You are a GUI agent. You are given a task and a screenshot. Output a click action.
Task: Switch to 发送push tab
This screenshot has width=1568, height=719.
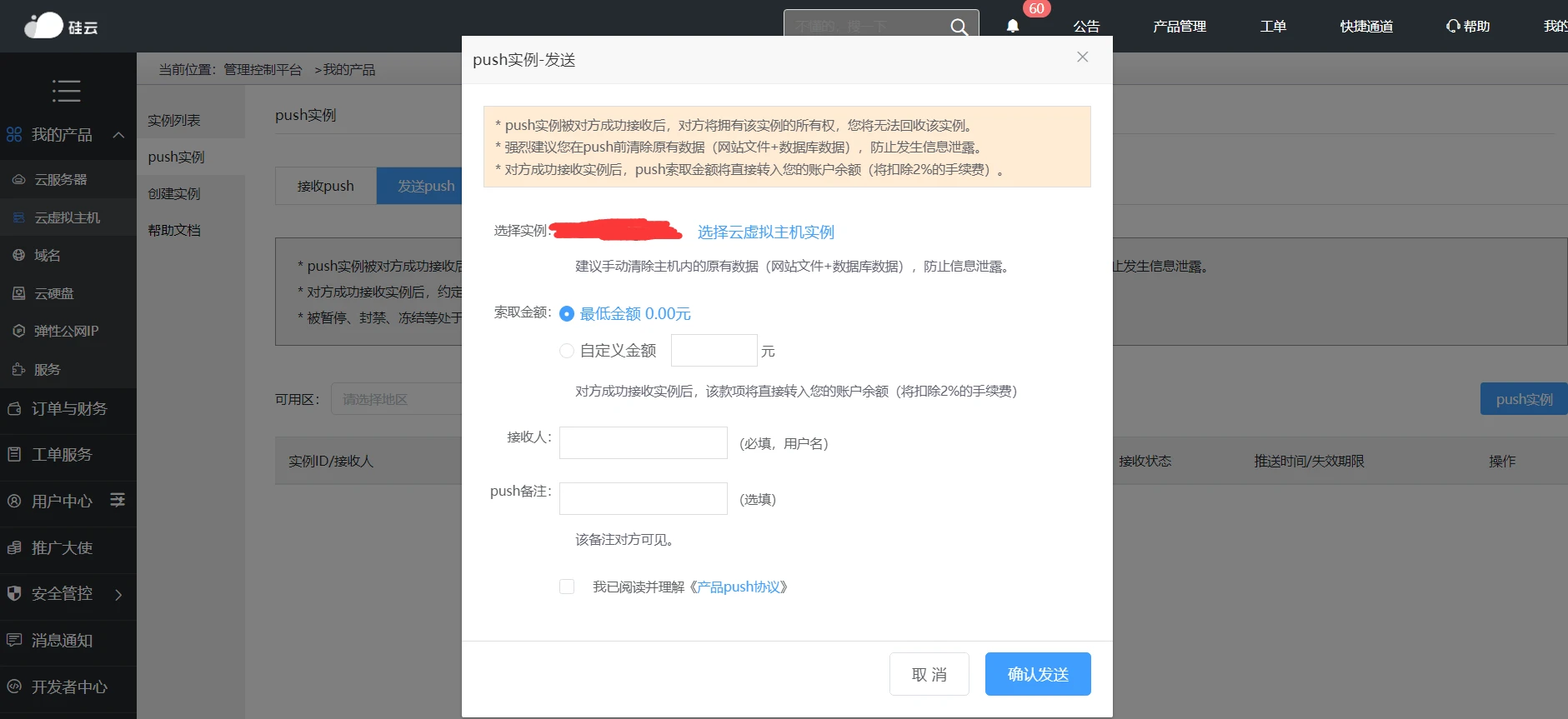click(419, 186)
